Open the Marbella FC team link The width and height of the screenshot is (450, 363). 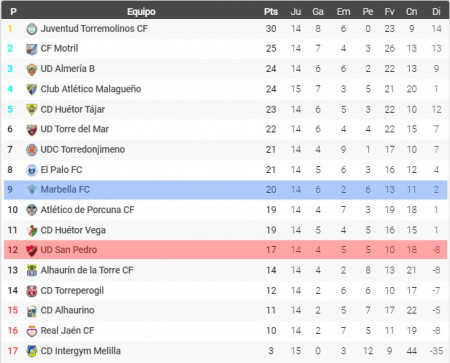coord(65,190)
